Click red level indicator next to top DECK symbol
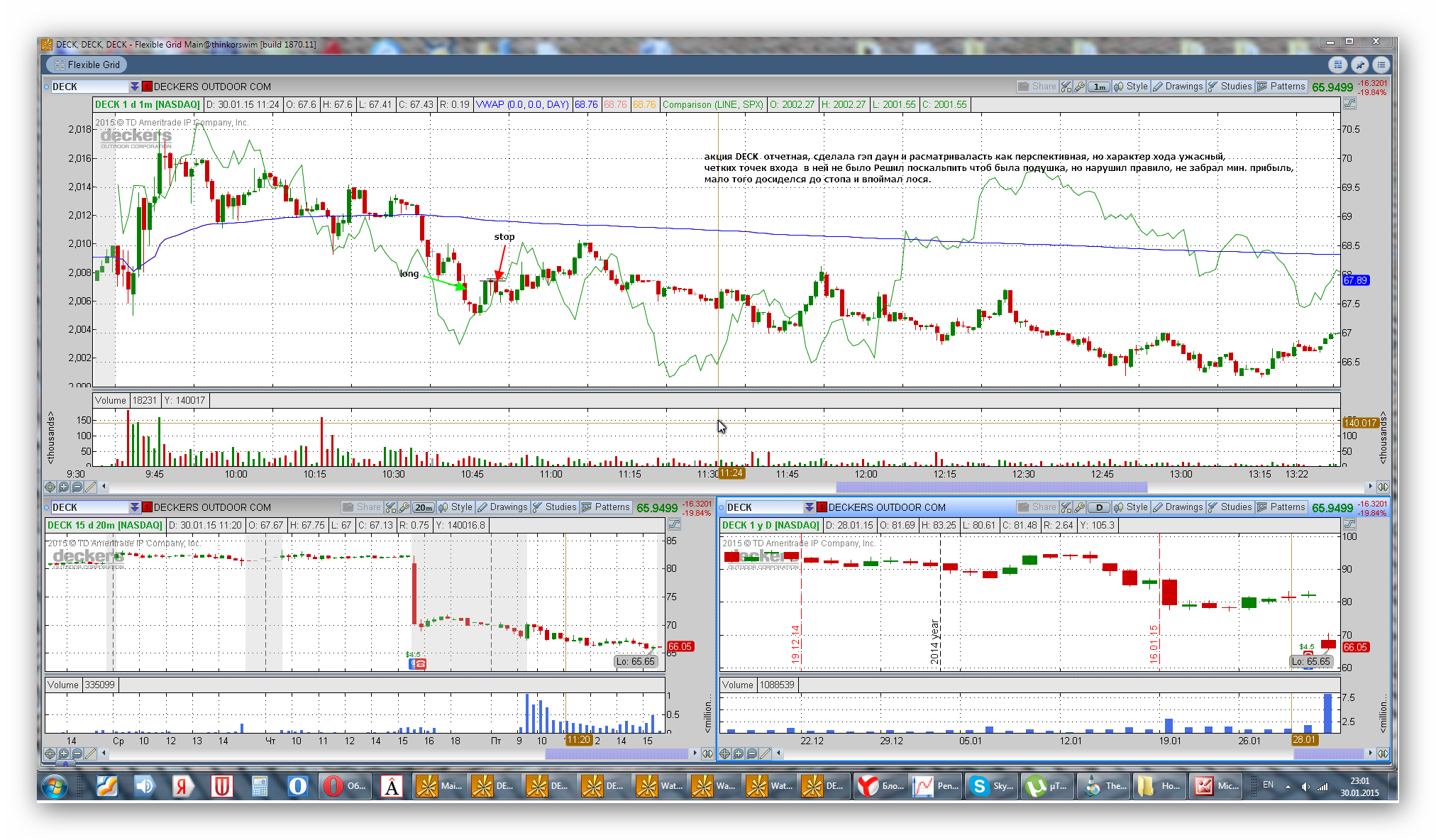This screenshot has height=840, width=1436. (x=147, y=87)
